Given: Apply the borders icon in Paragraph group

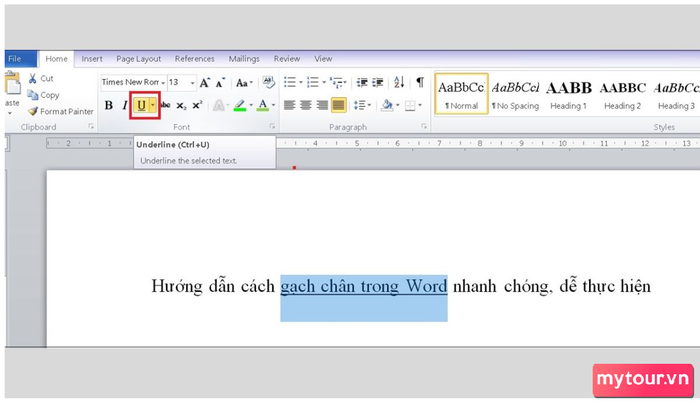Looking at the screenshot, I should click(x=410, y=105).
